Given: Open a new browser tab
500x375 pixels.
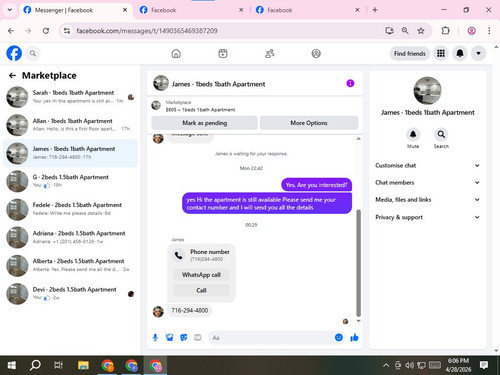Looking at the screenshot, I should (375, 10).
